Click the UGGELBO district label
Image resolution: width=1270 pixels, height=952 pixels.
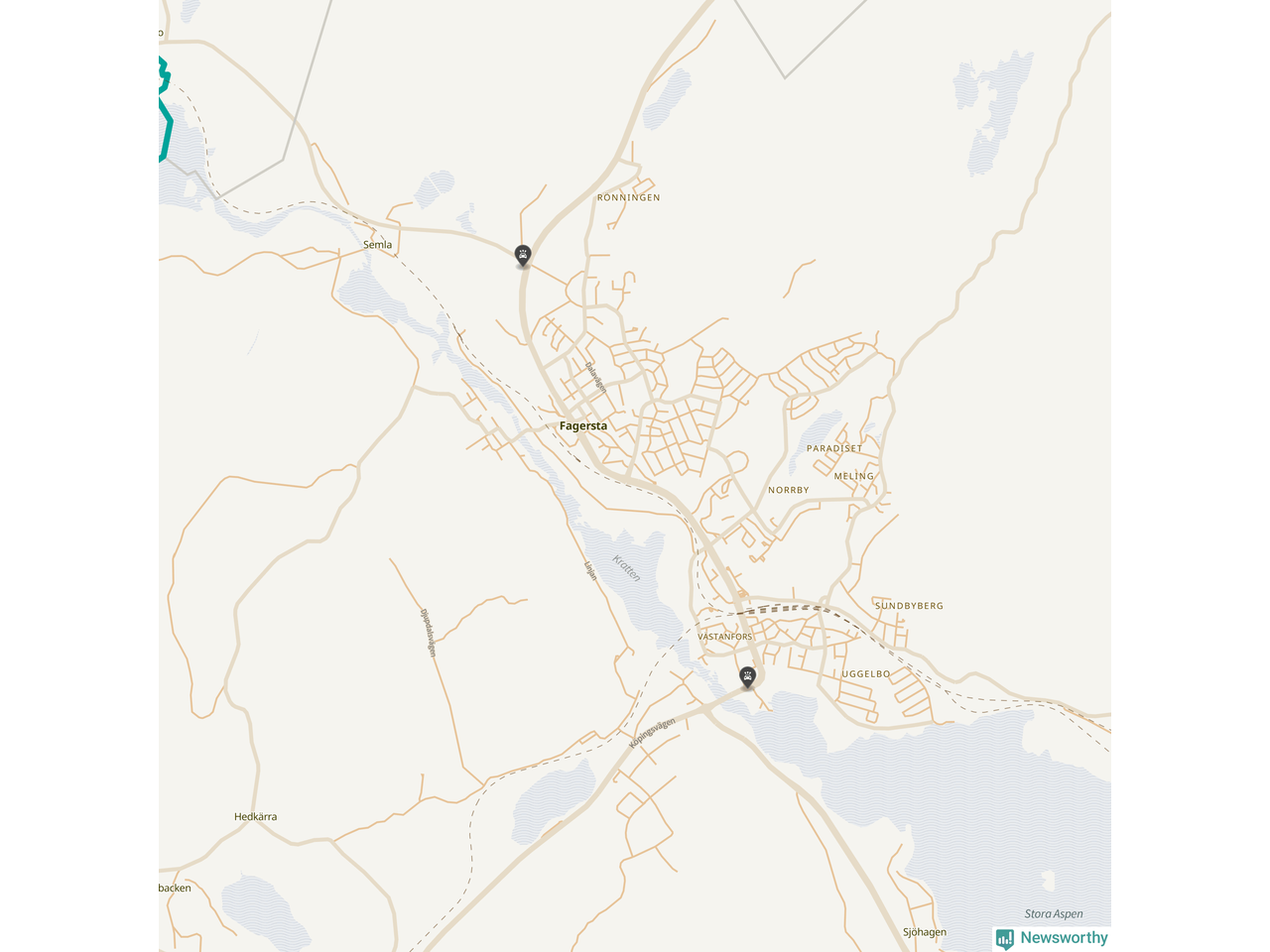click(x=866, y=674)
